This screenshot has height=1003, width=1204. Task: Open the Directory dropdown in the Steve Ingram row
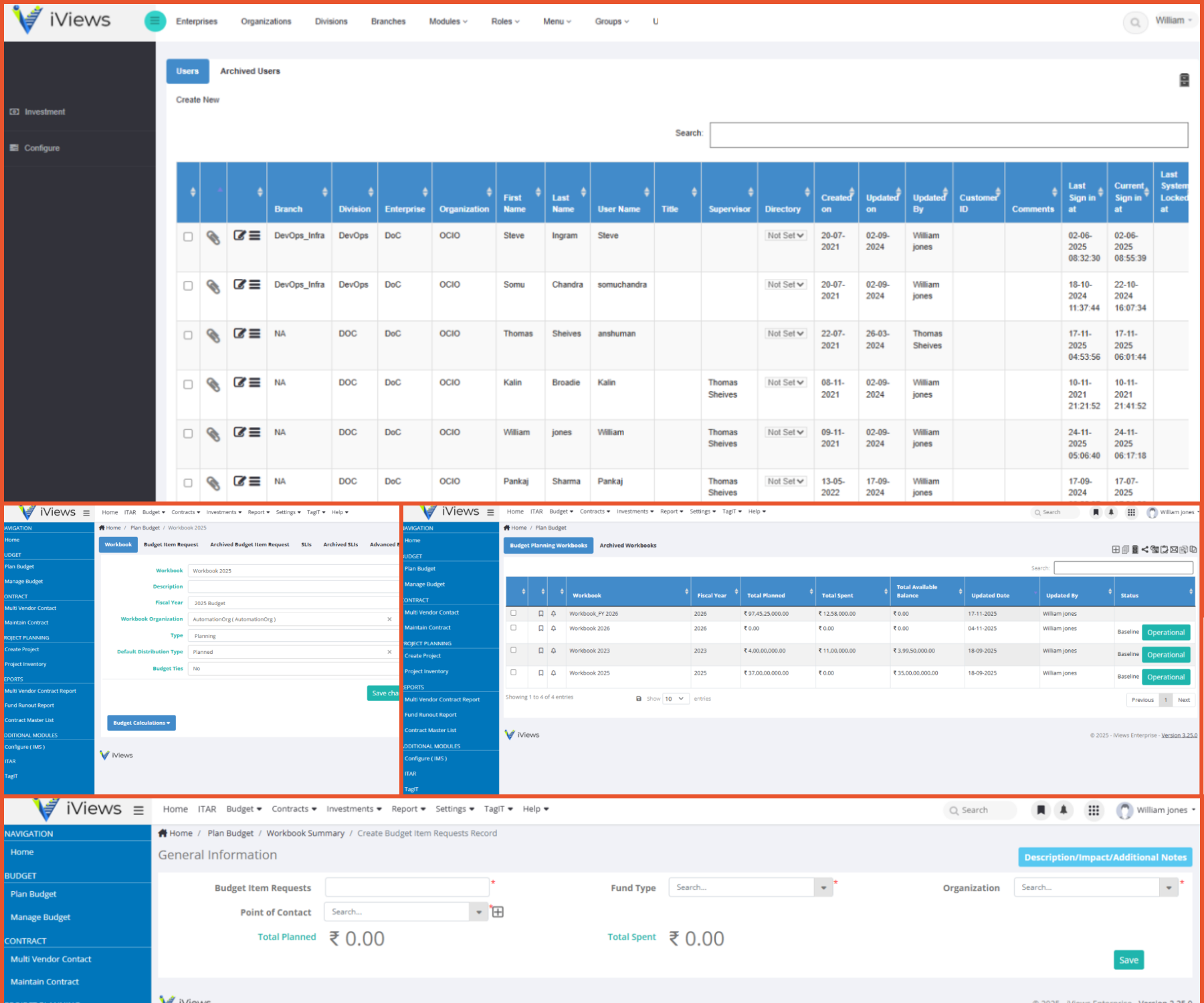[785, 235]
